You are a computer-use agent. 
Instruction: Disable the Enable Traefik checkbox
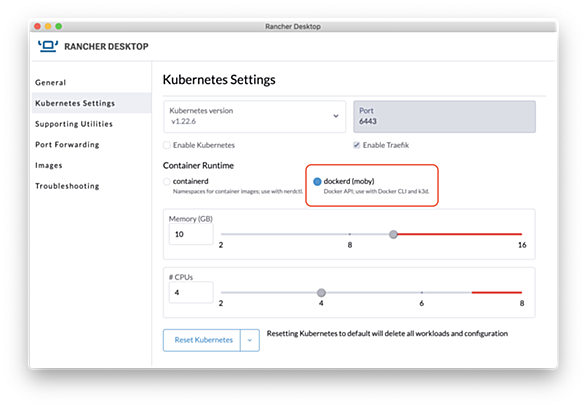(x=357, y=145)
